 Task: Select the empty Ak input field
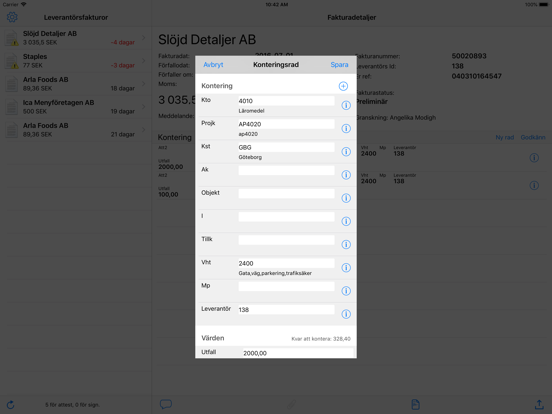coord(286,171)
